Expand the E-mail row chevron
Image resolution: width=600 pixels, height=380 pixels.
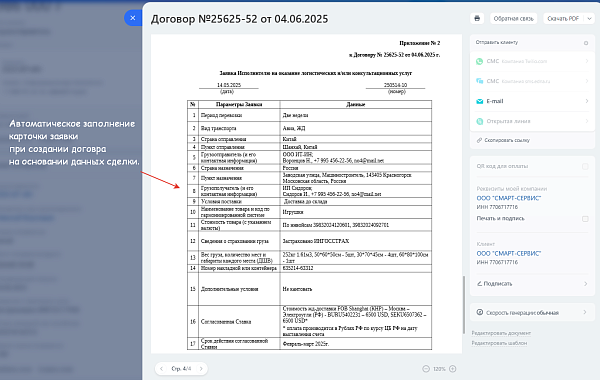[x=587, y=101]
